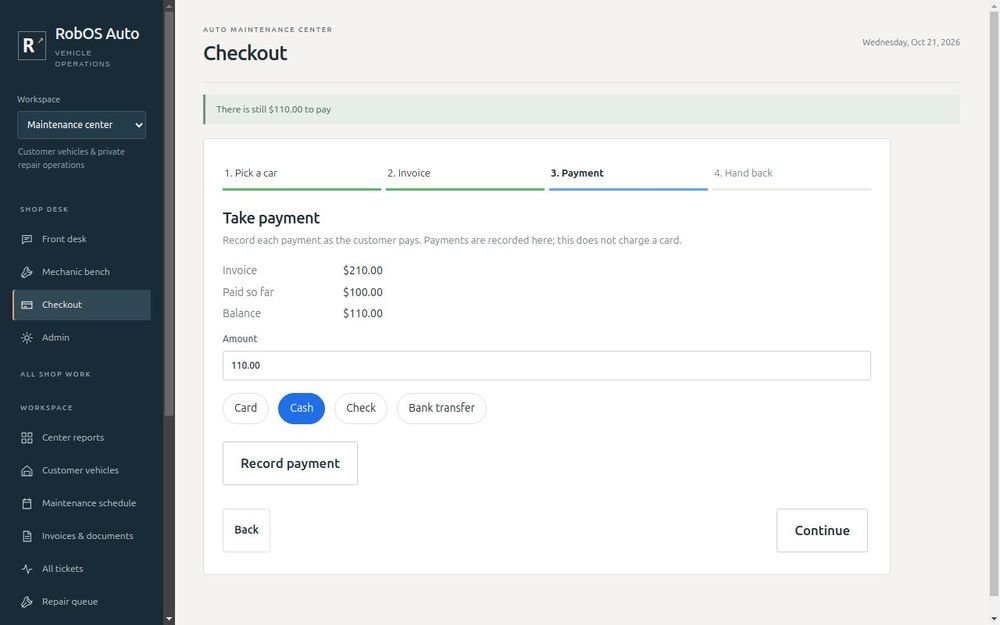
Task: Click the sidebar scrollbar down arrow
Action: [x=169, y=619]
